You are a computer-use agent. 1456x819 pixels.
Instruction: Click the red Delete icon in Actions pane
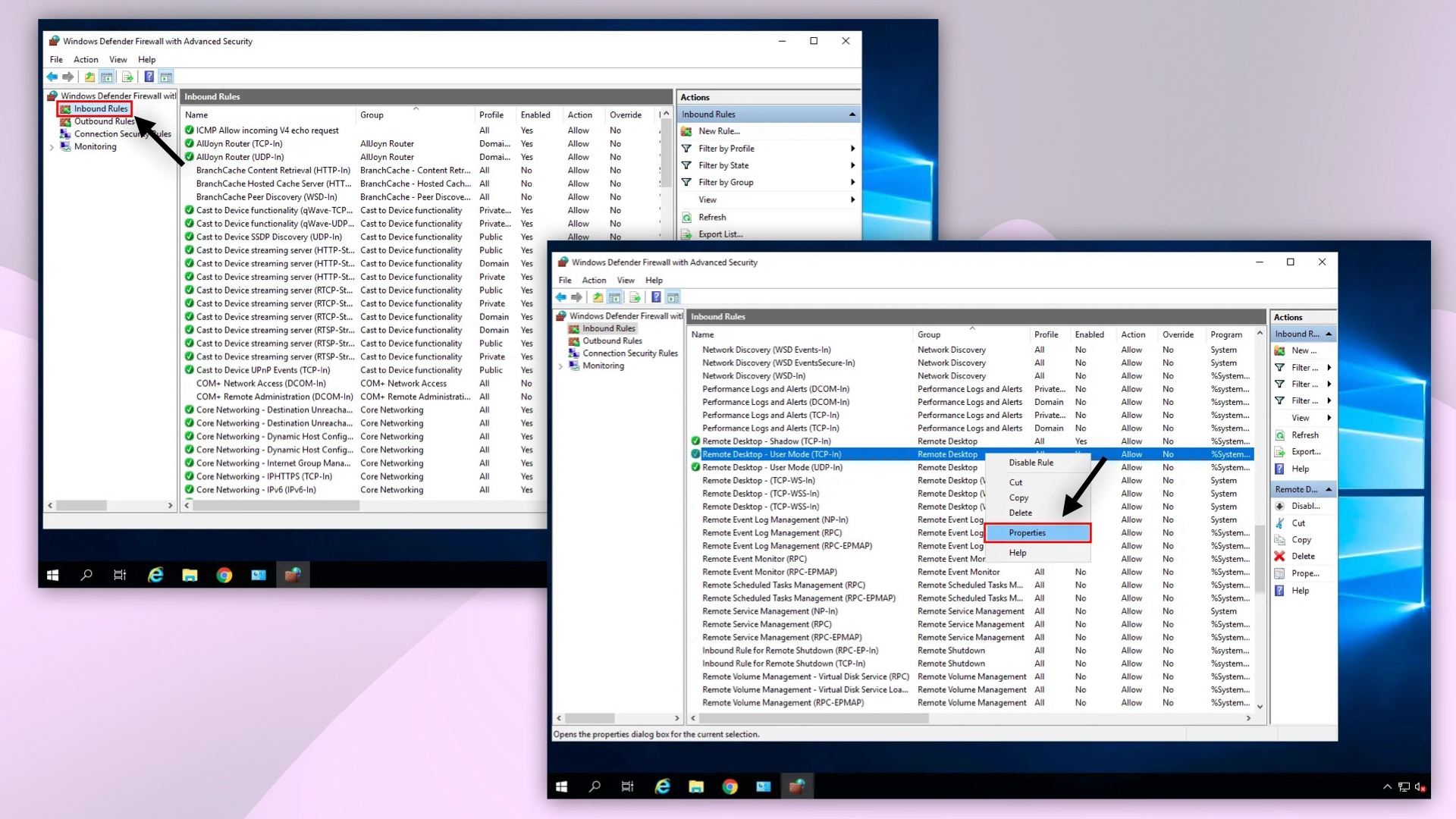click(x=1280, y=557)
